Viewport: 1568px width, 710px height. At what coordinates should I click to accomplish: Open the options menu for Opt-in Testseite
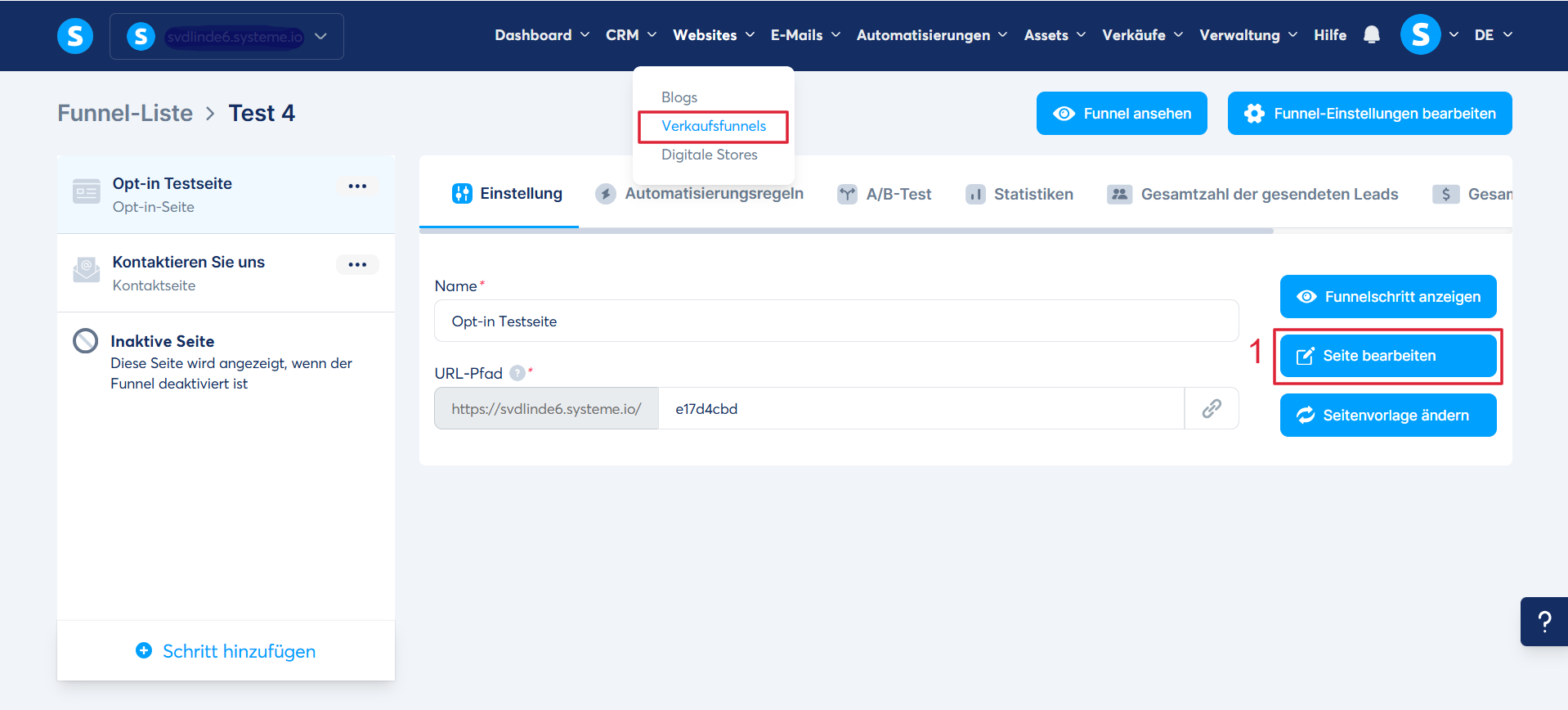(x=357, y=186)
